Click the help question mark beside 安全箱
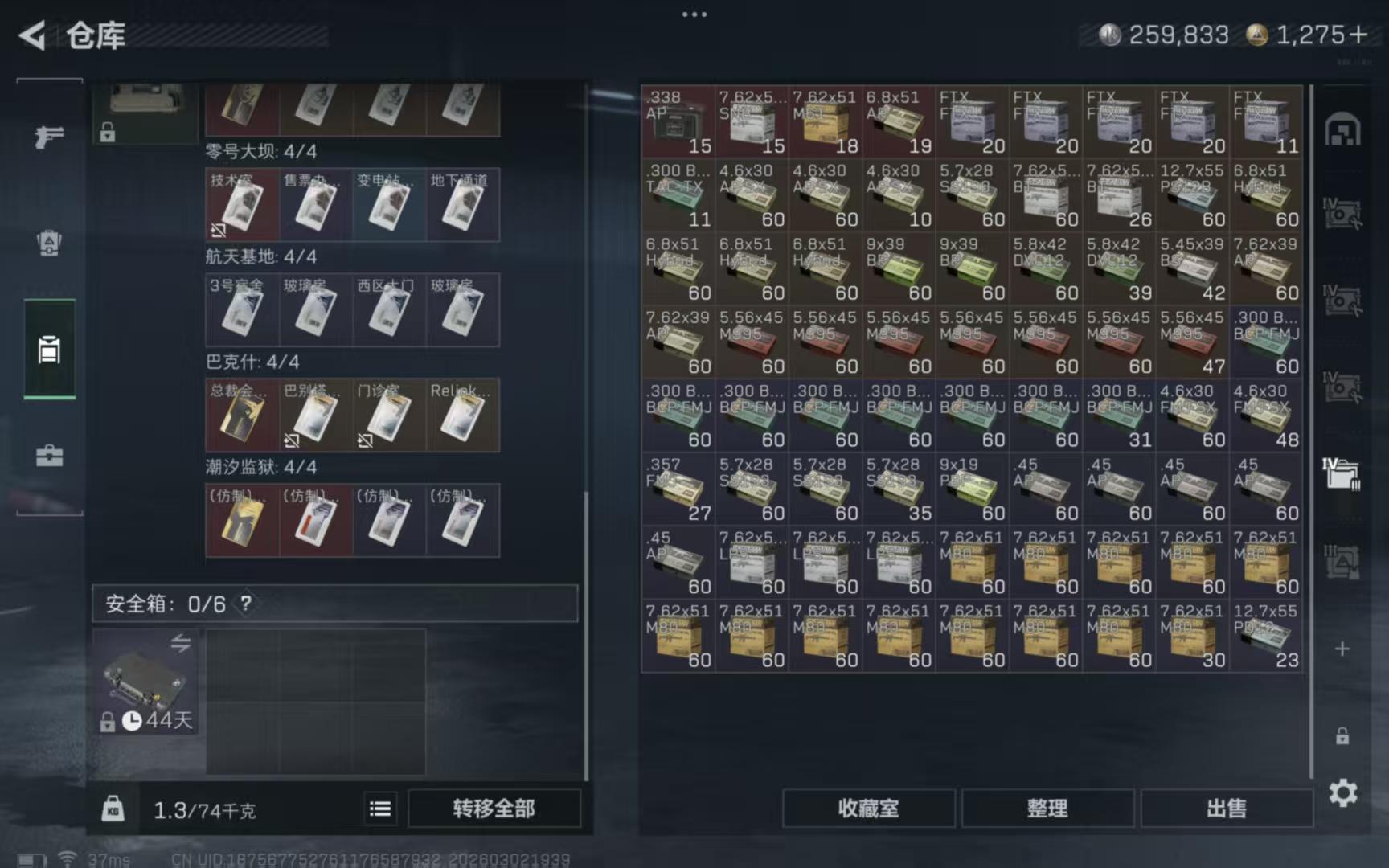Image resolution: width=1389 pixels, height=868 pixels. click(246, 604)
